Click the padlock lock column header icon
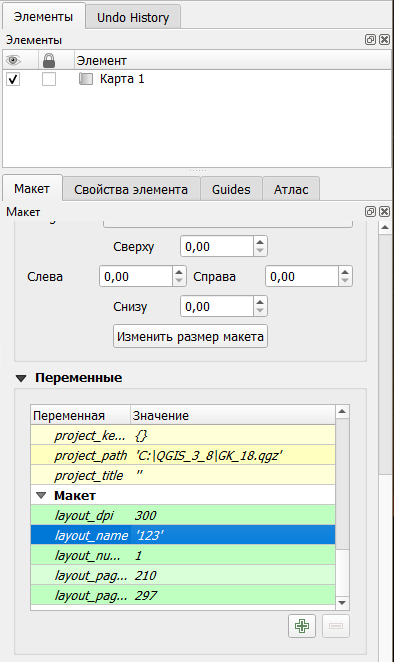The image size is (394, 662). pyautogui.click(x=49, y=60)
